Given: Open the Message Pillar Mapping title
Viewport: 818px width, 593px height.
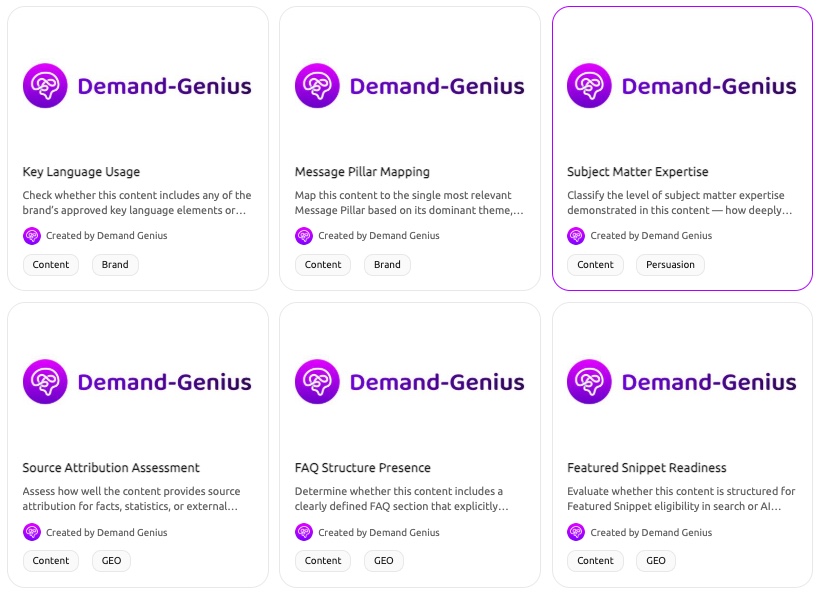Looking at the screenshot, I should click(x=362, y=172).
